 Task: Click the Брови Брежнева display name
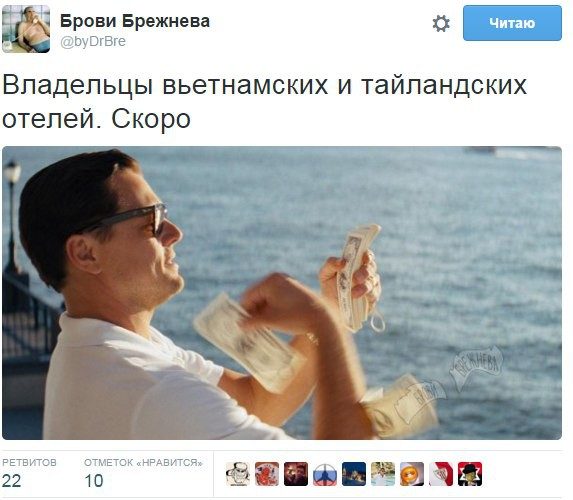tap(135, 21)
